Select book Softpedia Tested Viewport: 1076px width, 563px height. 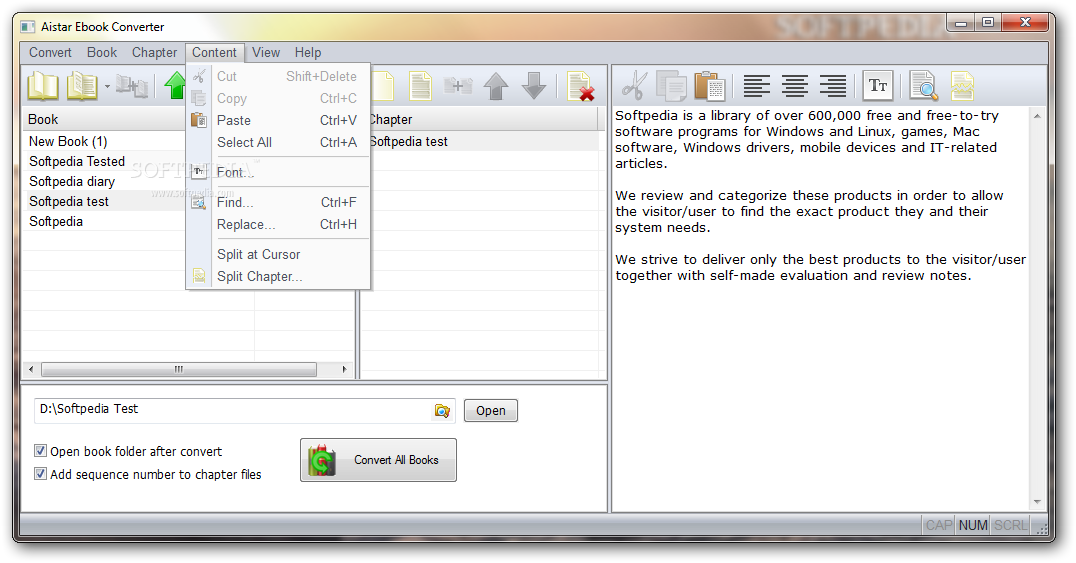coord(77,161)
